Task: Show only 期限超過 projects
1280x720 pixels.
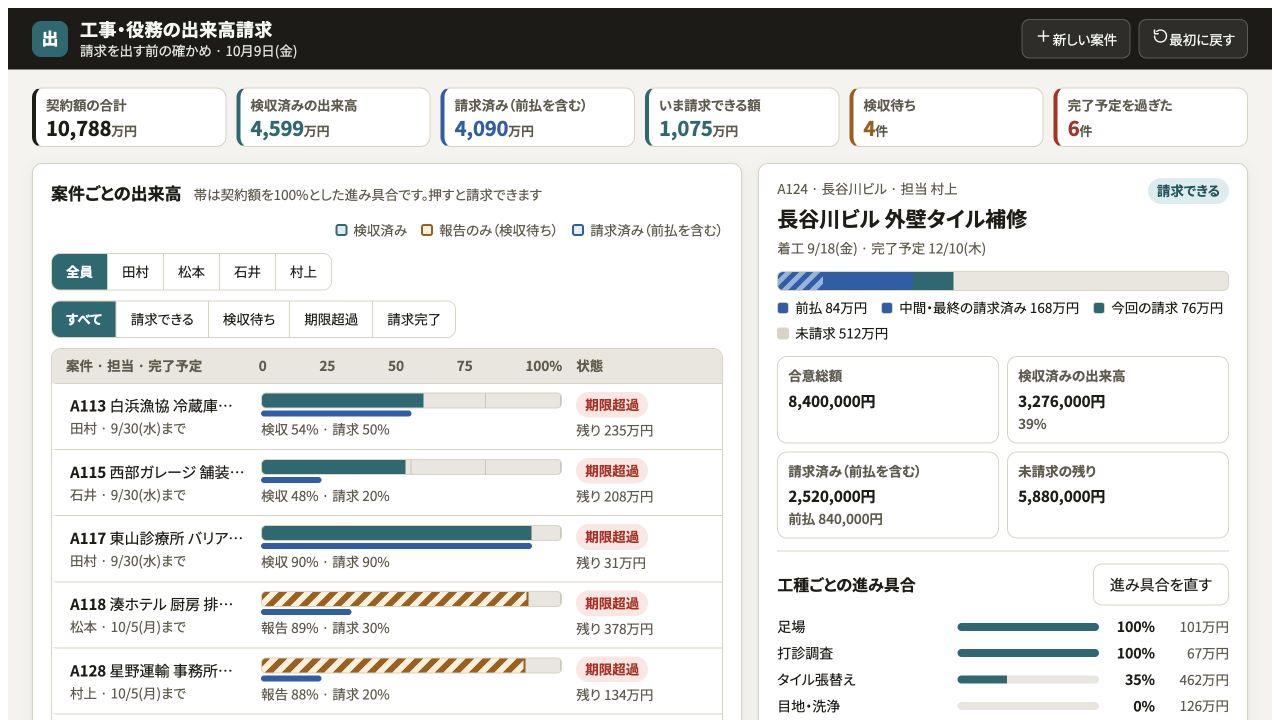Action: 331,320
